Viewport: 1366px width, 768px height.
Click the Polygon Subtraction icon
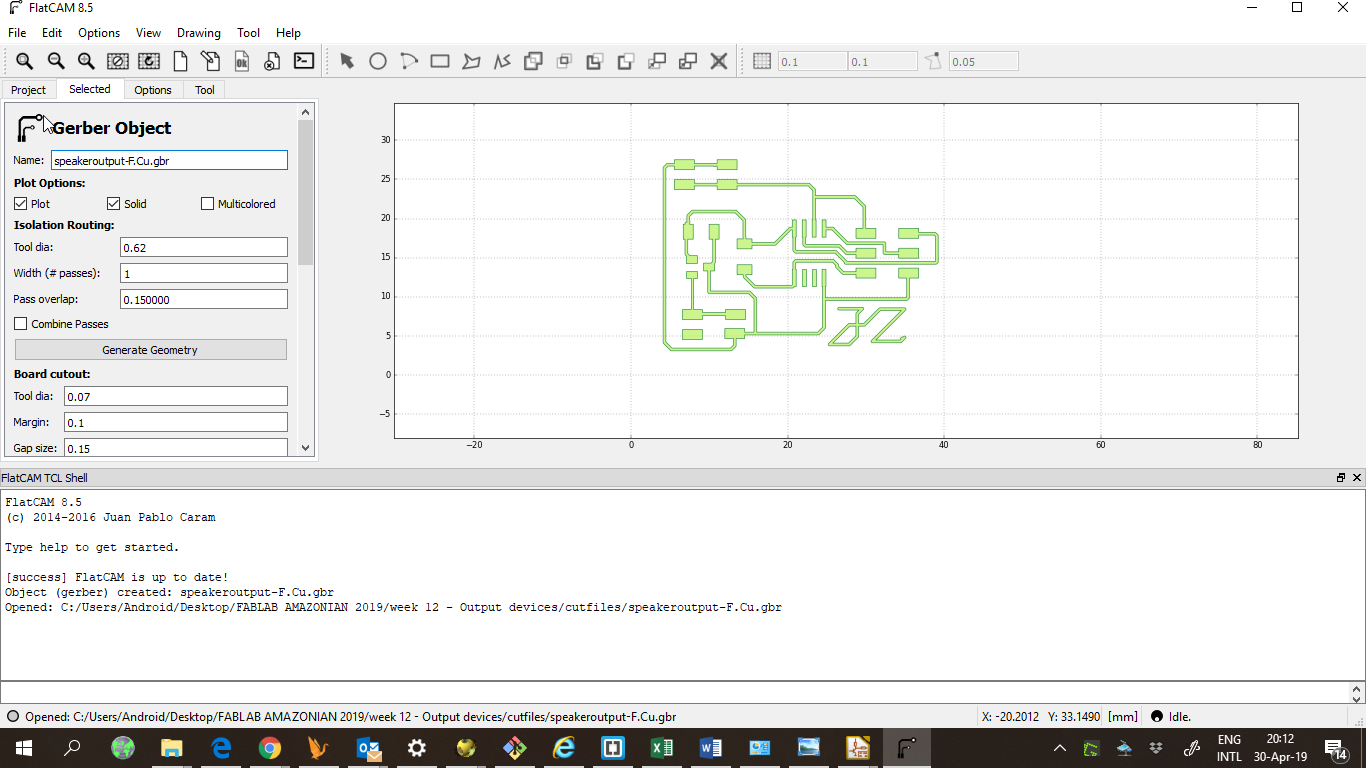click(x=595, y=61)
